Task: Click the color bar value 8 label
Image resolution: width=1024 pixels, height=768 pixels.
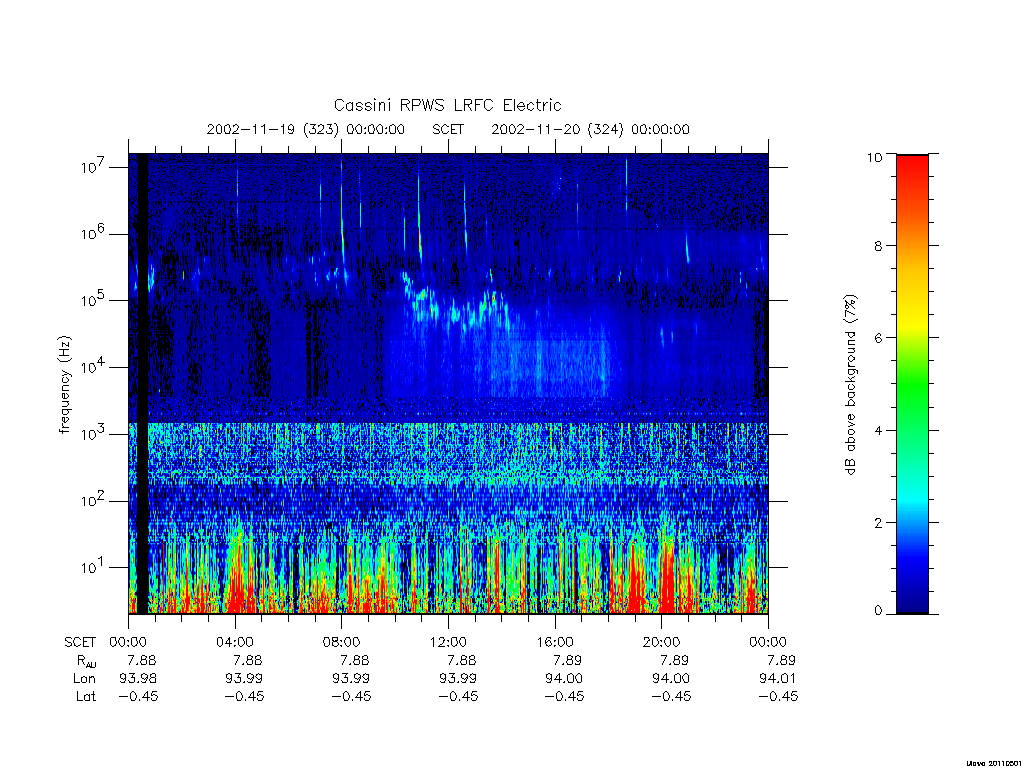Action: pos(875,246)
